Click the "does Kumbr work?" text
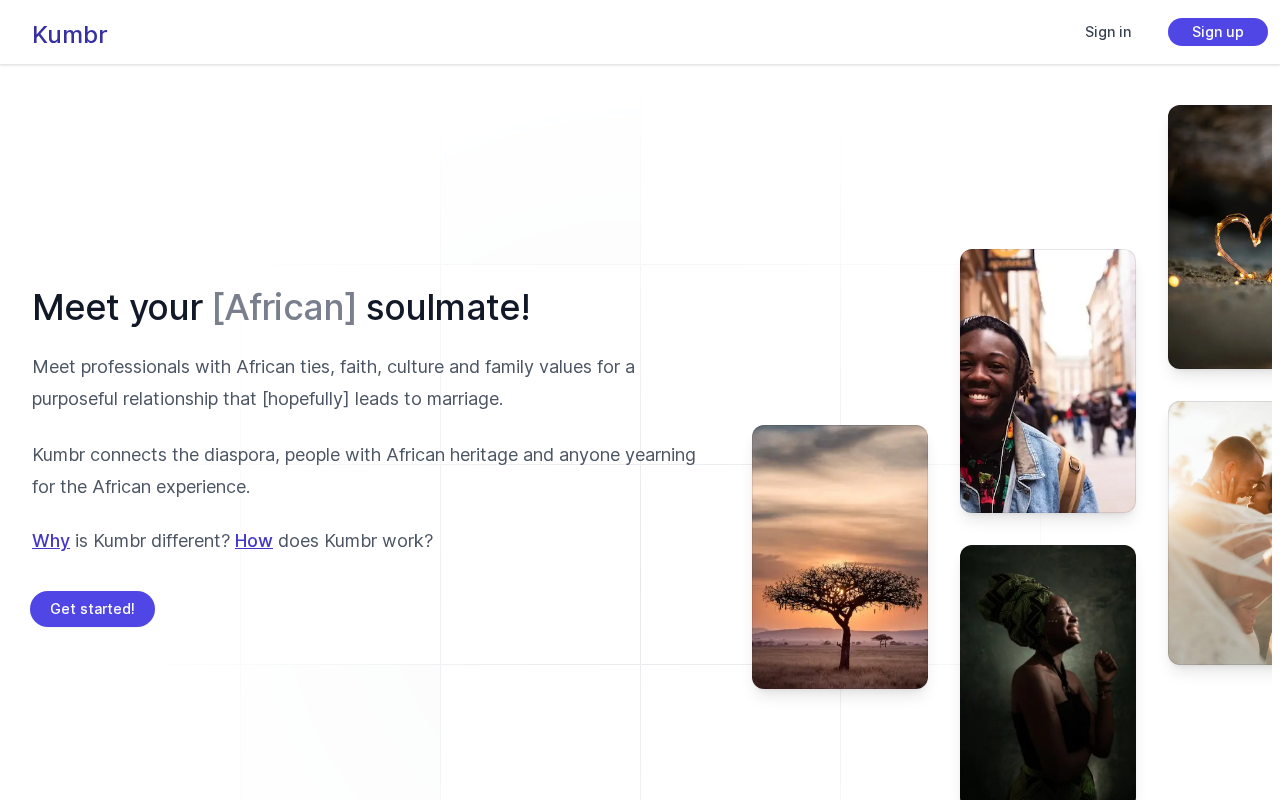Image resolution: width=1280 pixels, height=800 pixels. (x=355, y=541)
